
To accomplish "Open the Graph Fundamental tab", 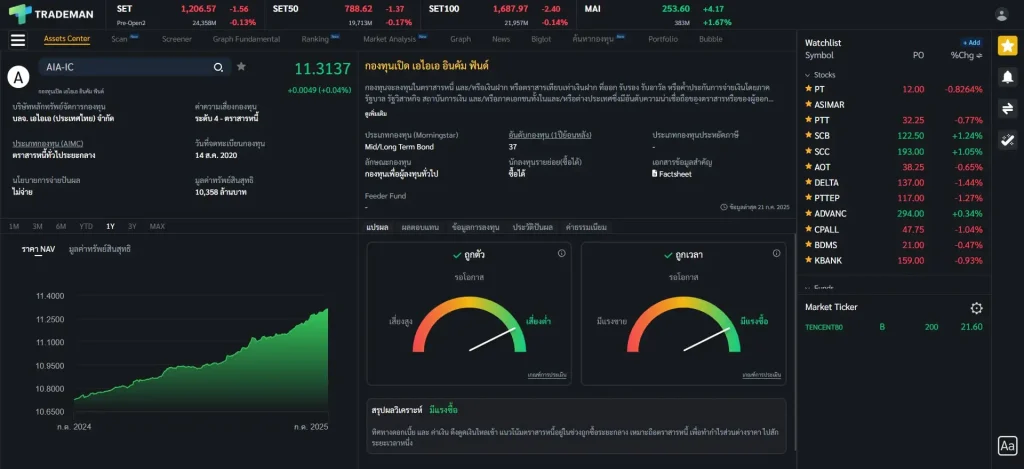I will [246, 39].
